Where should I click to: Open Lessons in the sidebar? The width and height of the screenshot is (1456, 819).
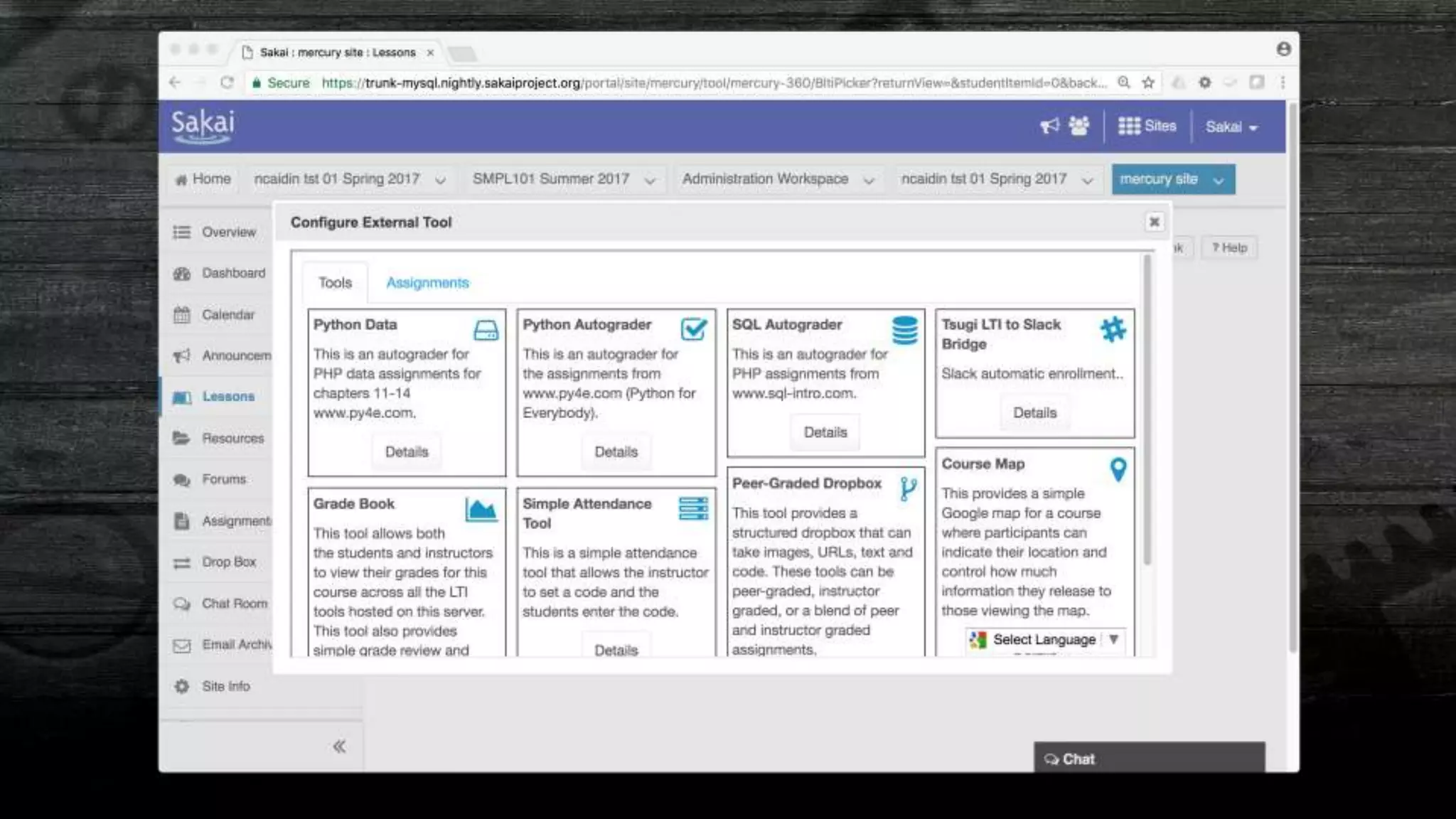point(227,396)
